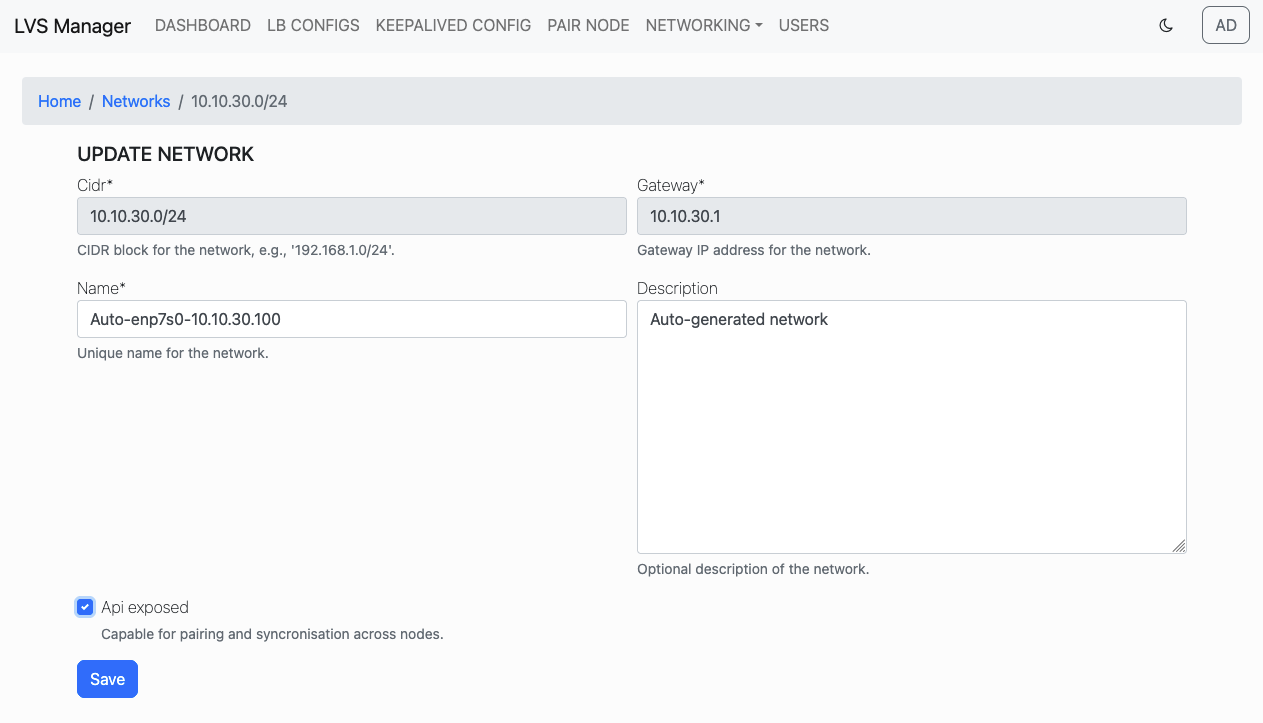Open Pair Node page
The width and height of the screenshot is (1263, 723).
click(588, 26)
